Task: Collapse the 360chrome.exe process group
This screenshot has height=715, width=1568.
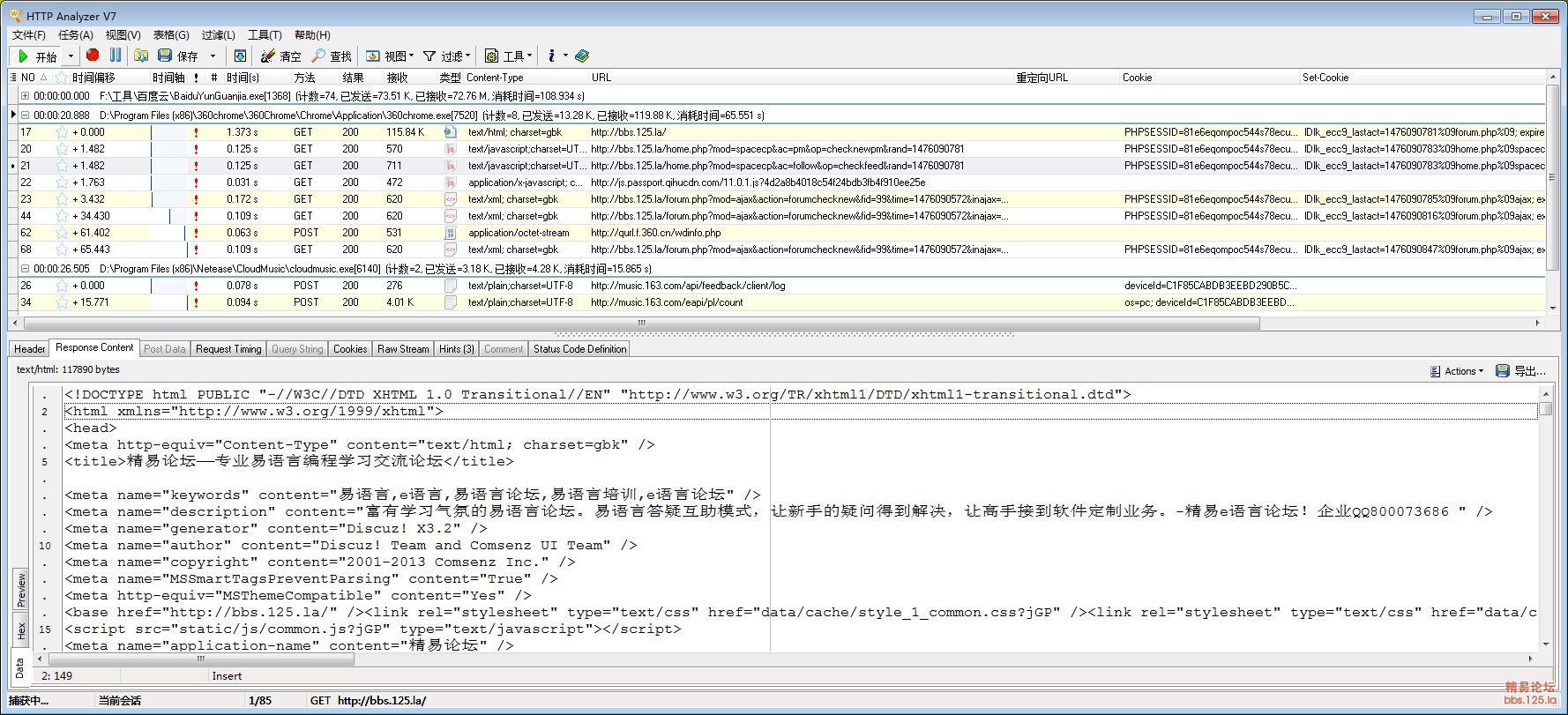Action: (26, 115)
